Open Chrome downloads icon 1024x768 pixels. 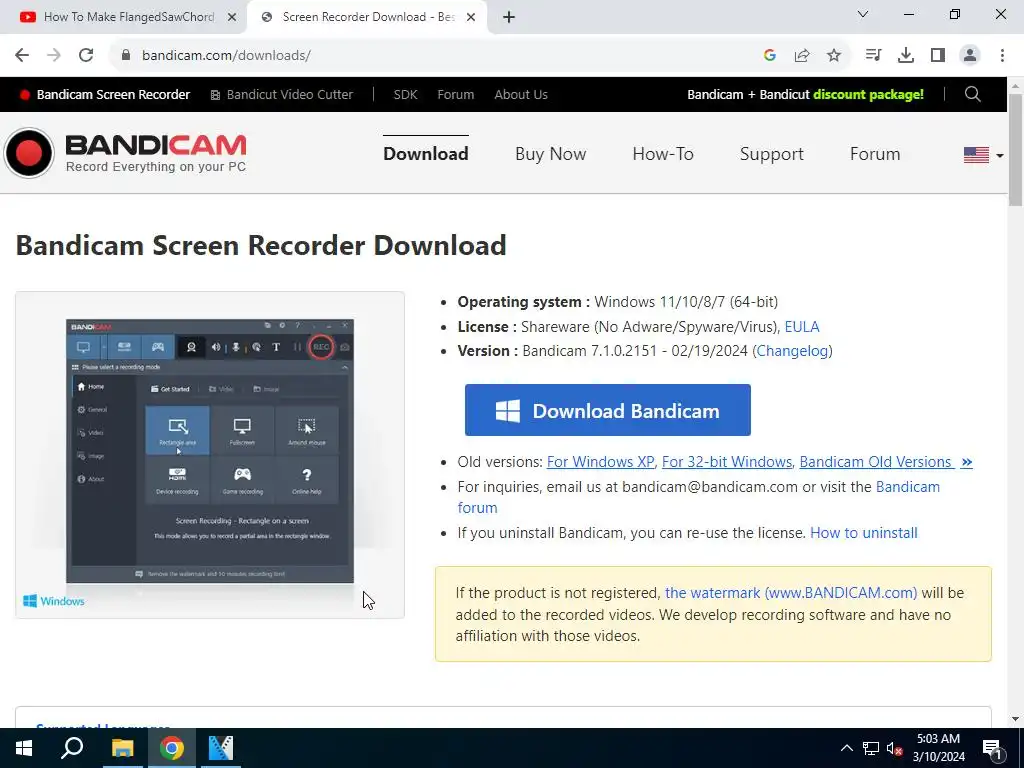pyautogui.click(x=906, y=55)
